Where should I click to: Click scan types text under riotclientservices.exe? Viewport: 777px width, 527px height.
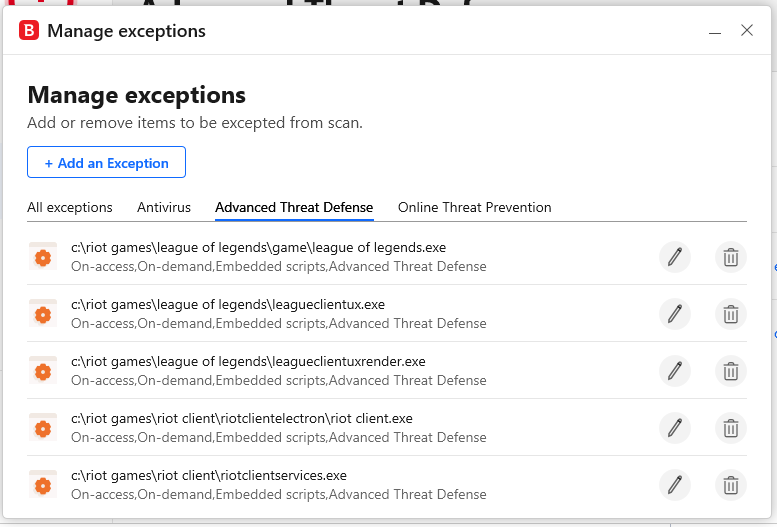pyautogui.click(x=279, y=495)
